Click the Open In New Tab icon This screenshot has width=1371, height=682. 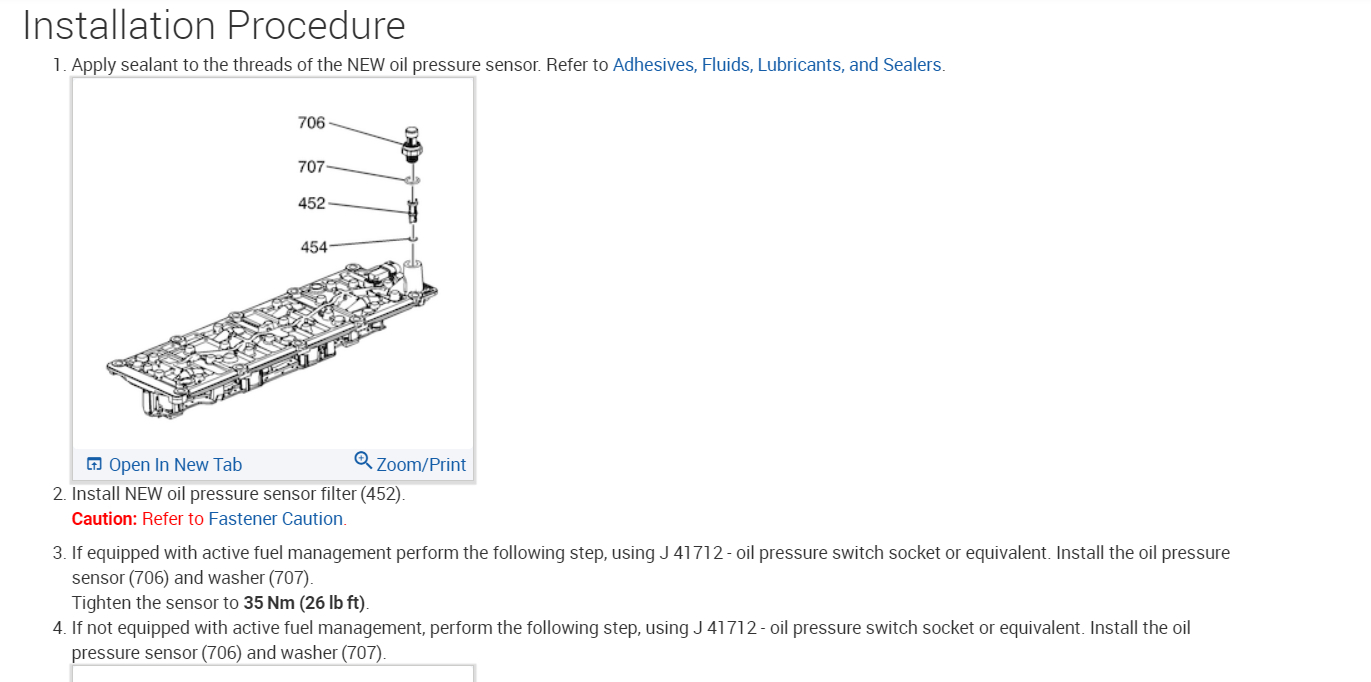[94, 464]
